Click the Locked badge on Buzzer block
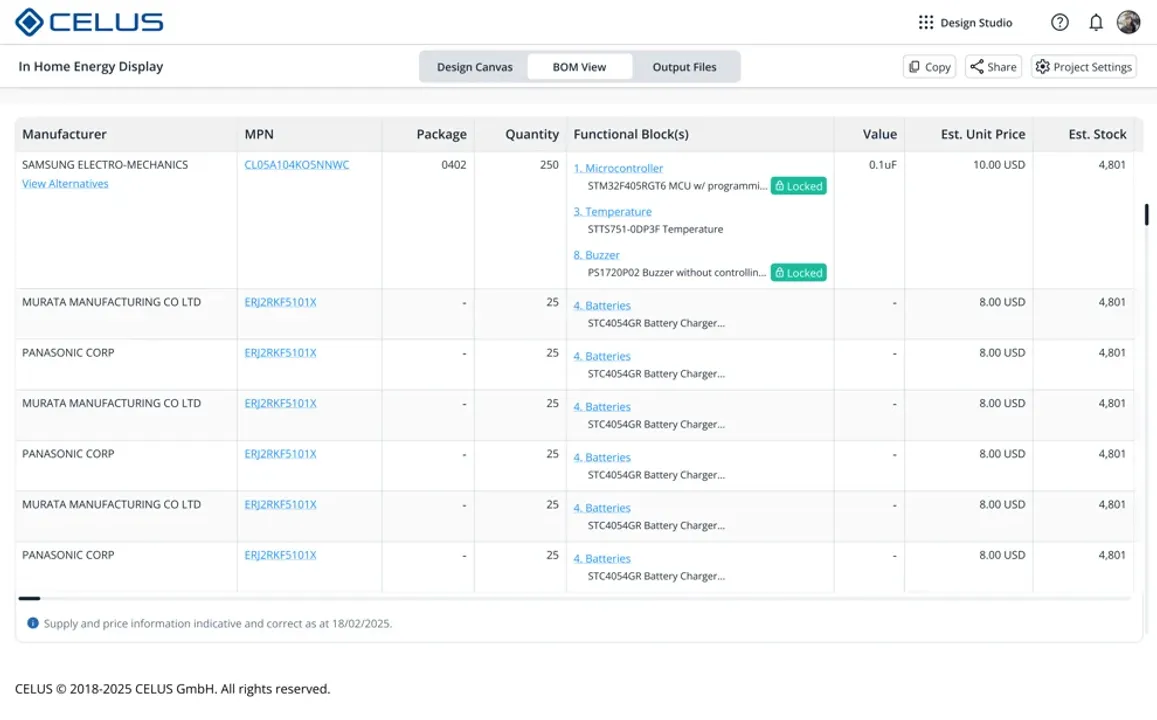The width and height of the screenshot is (1157, 720). [x=798, y=273]
